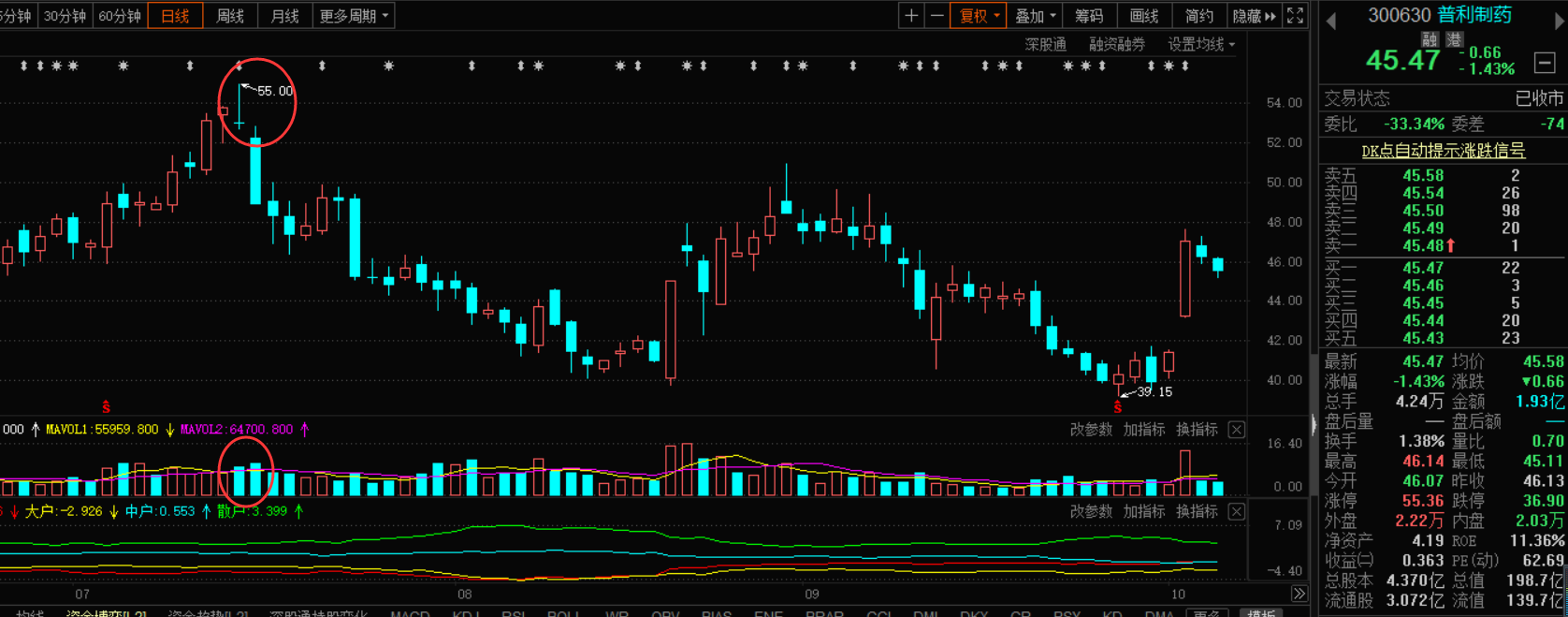
Task: Collapse quote panel using minus box icon
Action: click(x=1545, y=63)
